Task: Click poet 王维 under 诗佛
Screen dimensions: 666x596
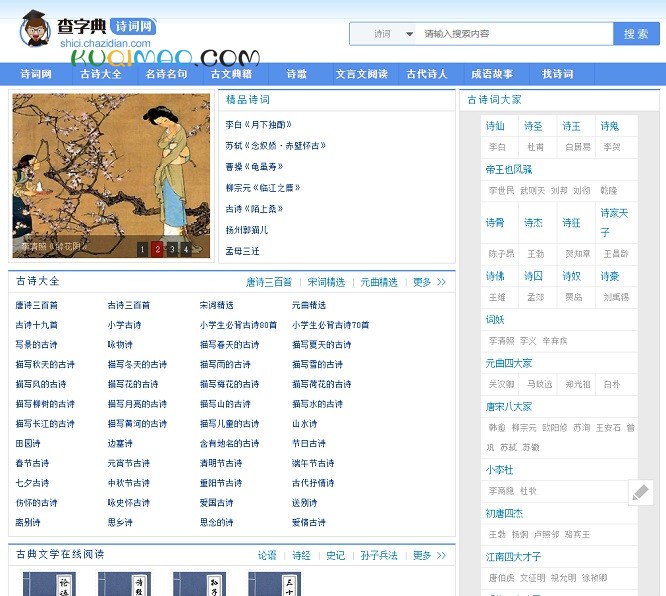Action: pos(497,297)
